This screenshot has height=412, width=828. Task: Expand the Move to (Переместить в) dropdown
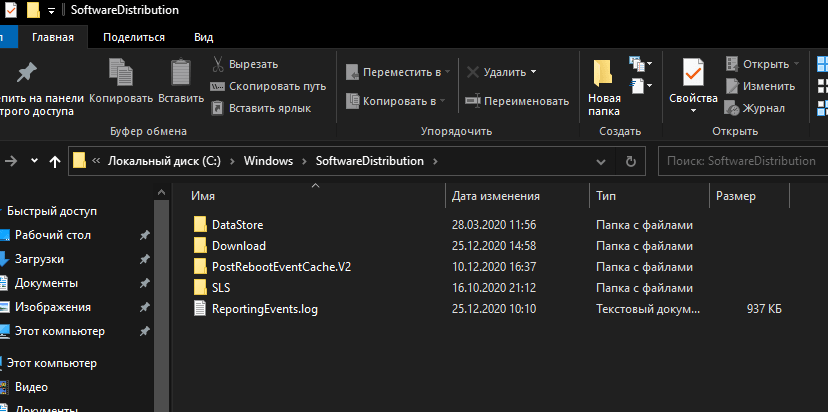pyautogui.click(x=447, y=72)
